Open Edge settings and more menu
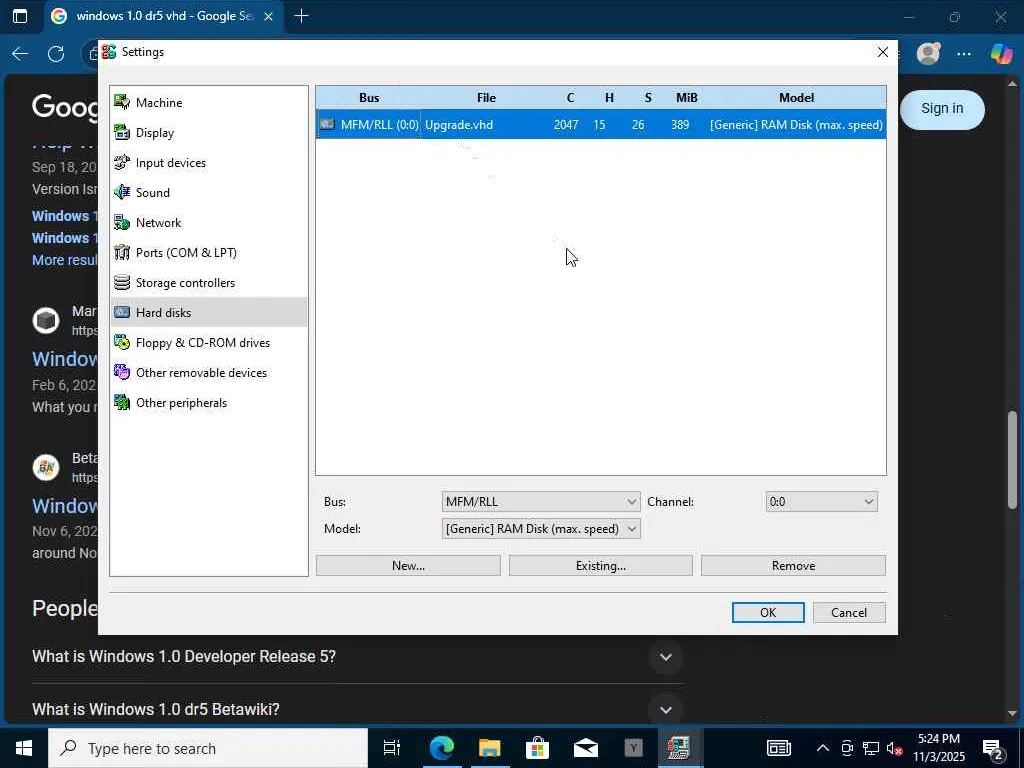This screenshot has height=768, width=1024. 964,54
